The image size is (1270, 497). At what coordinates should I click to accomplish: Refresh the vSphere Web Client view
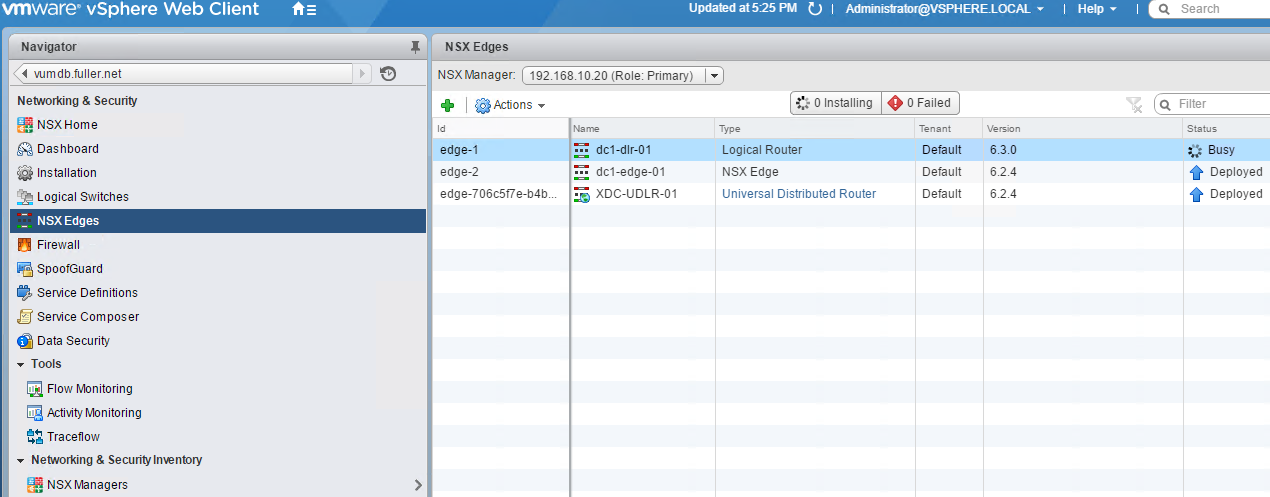coord(815,9)
